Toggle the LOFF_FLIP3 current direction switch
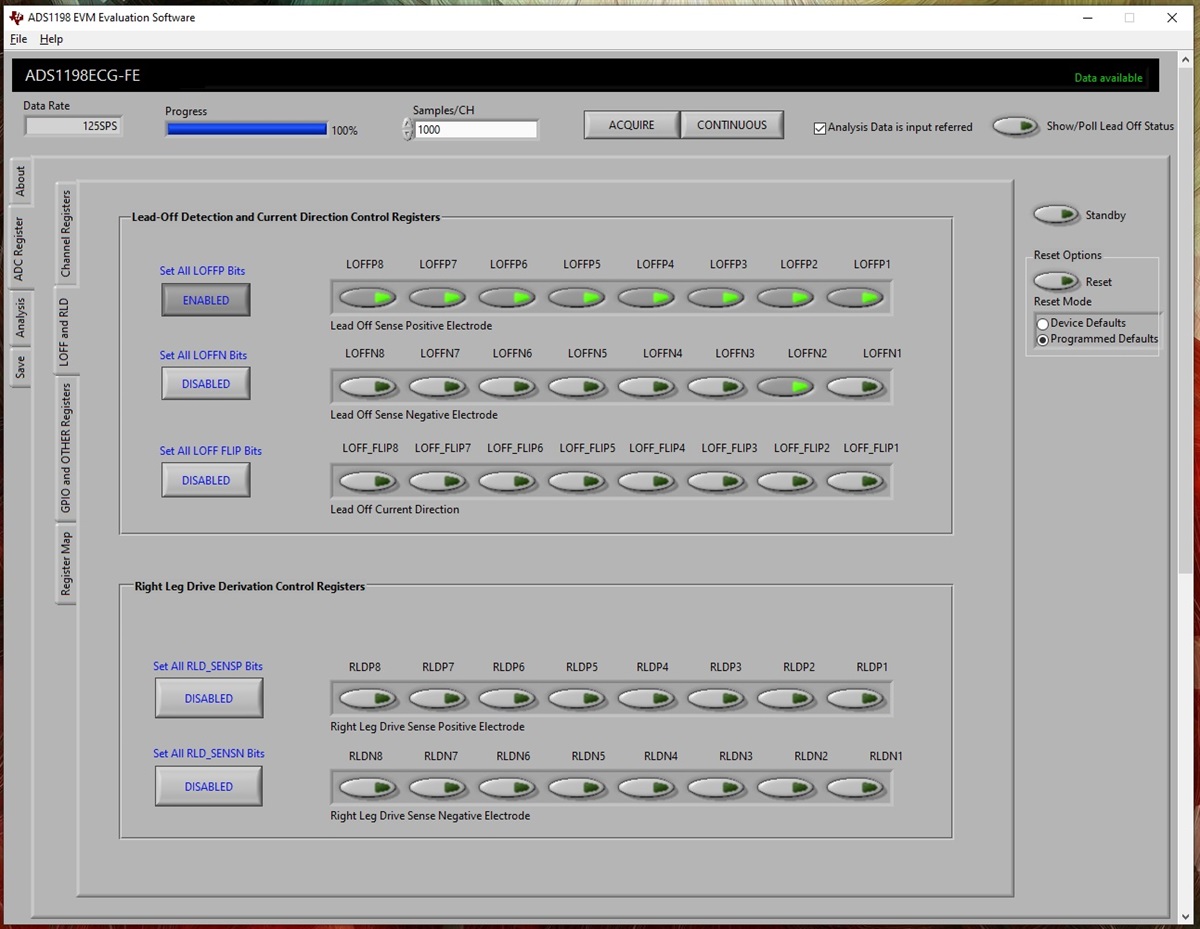The width and height of the screenshot is (1200, 929). pyautogui.click(x=716, y=481)
